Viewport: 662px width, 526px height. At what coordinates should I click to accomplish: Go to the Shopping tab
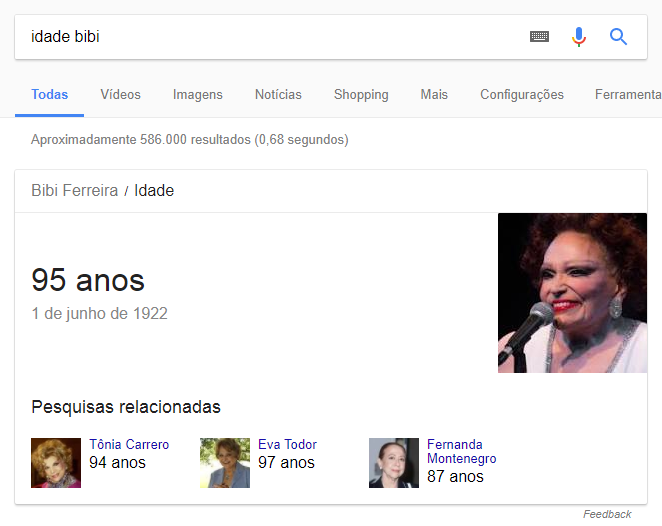(361, 95)
